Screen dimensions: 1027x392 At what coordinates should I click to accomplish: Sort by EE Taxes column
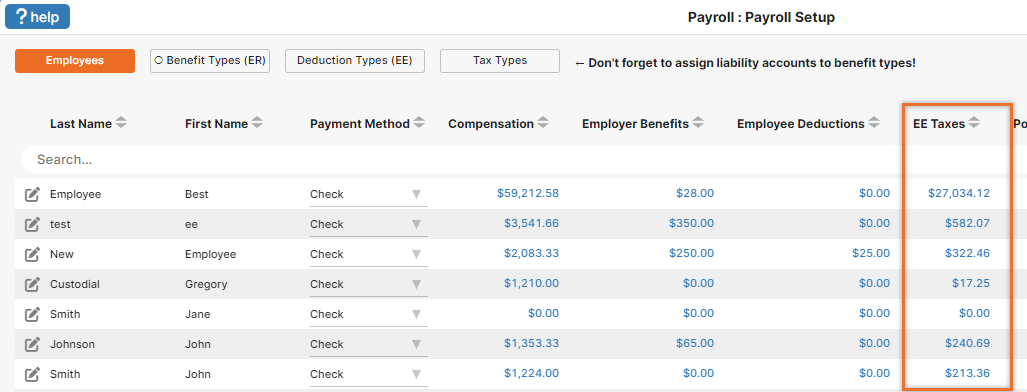click(974, 123)
